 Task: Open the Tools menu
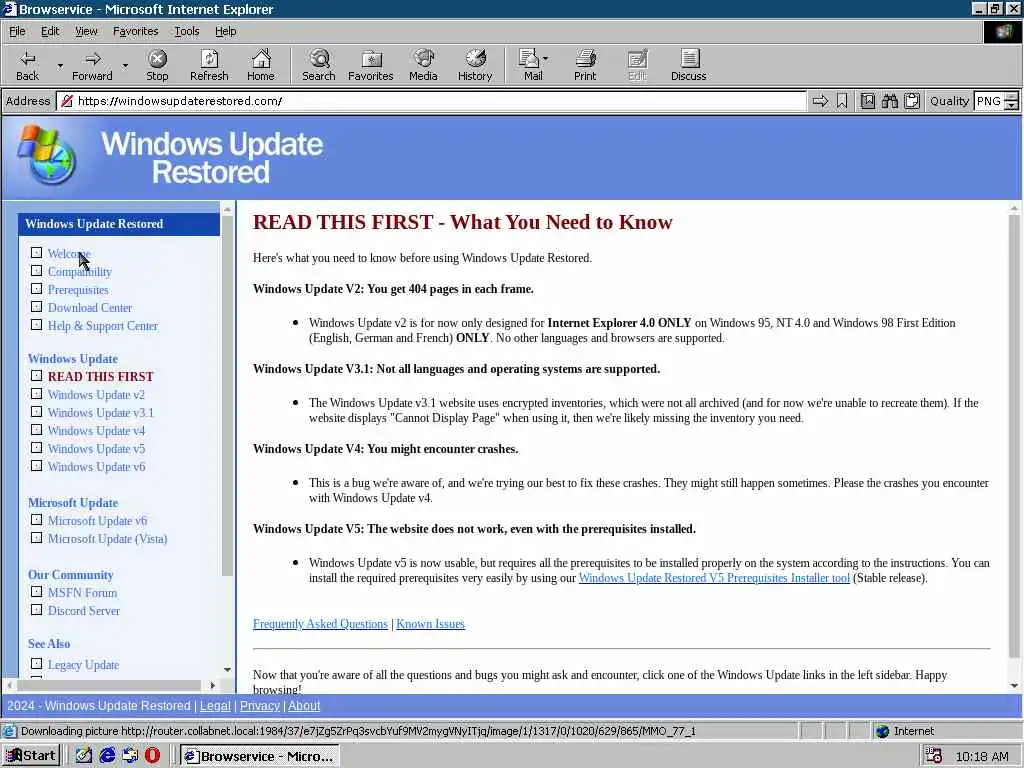click(187, 31)
